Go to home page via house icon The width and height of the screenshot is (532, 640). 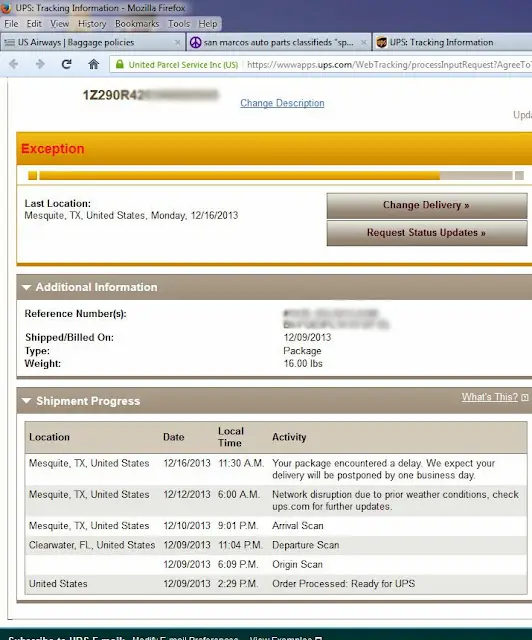point(93,64)
